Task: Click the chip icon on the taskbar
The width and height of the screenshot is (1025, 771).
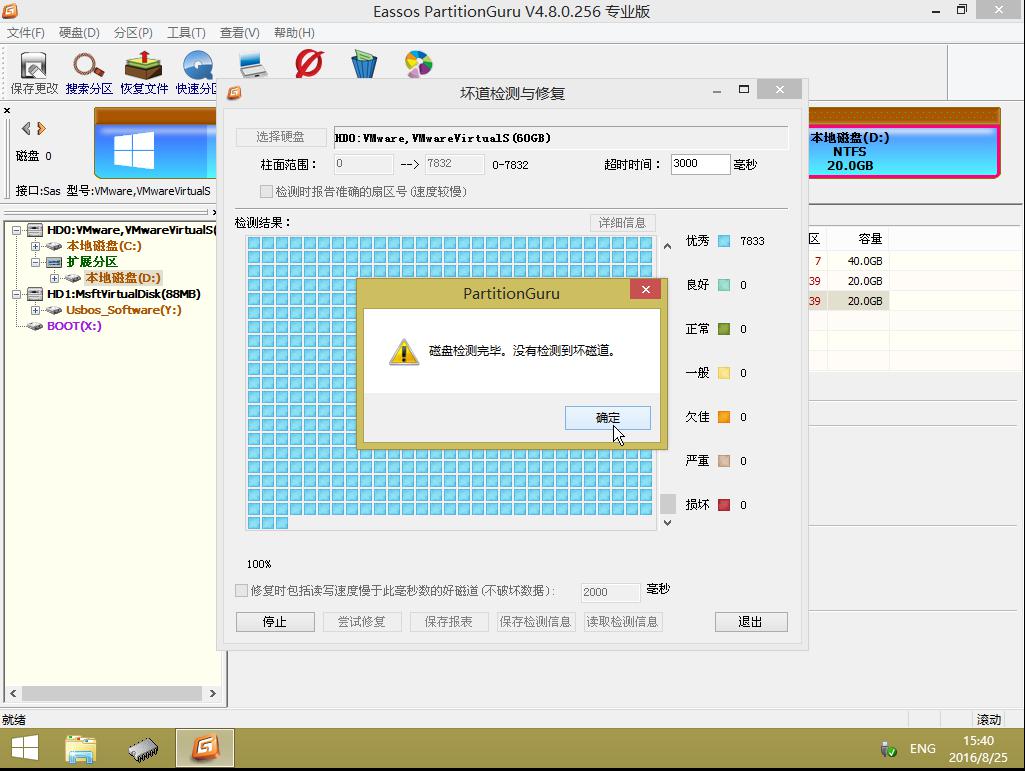Action: coord(143,749)
